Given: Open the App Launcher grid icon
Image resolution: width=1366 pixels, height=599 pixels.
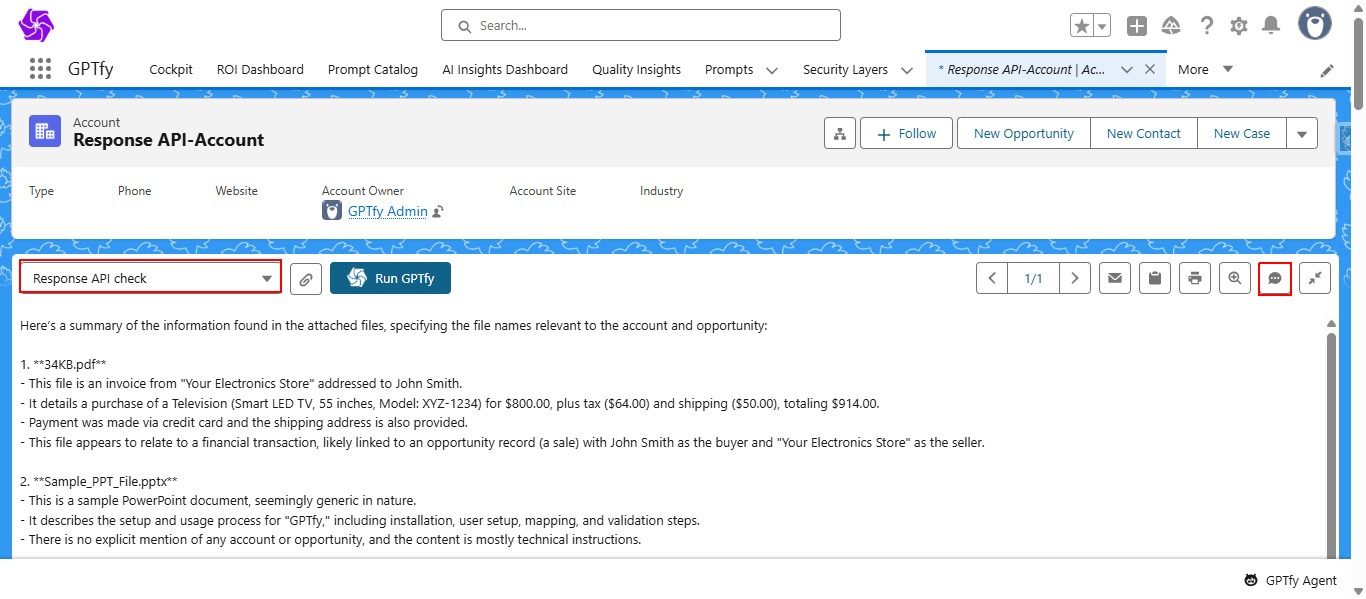Looking at the screenshot, I should pyautogui.click(x=40, y=69).
